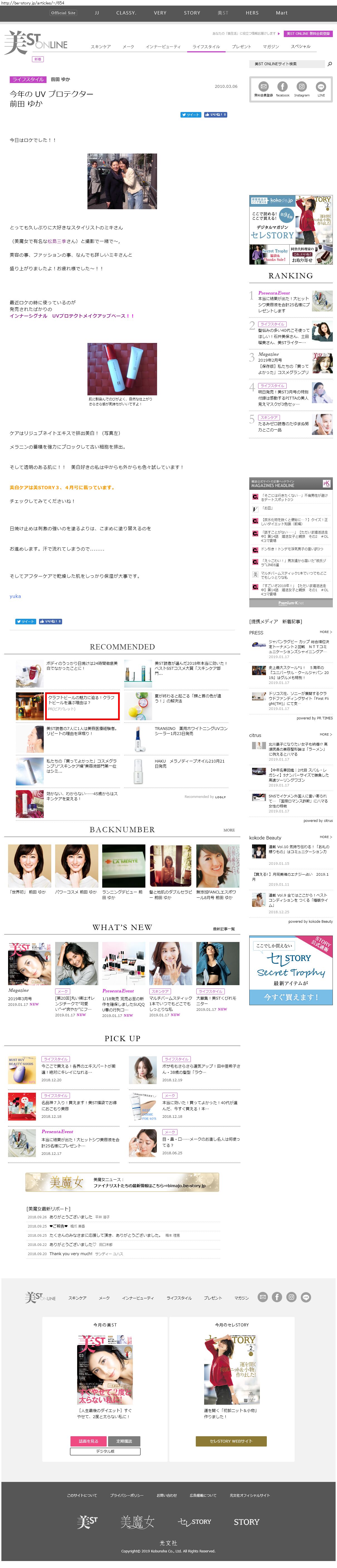Expand citrus section with MORE link
The height and width of the screenshot is (1568, 337).
[x=326, y=735]
